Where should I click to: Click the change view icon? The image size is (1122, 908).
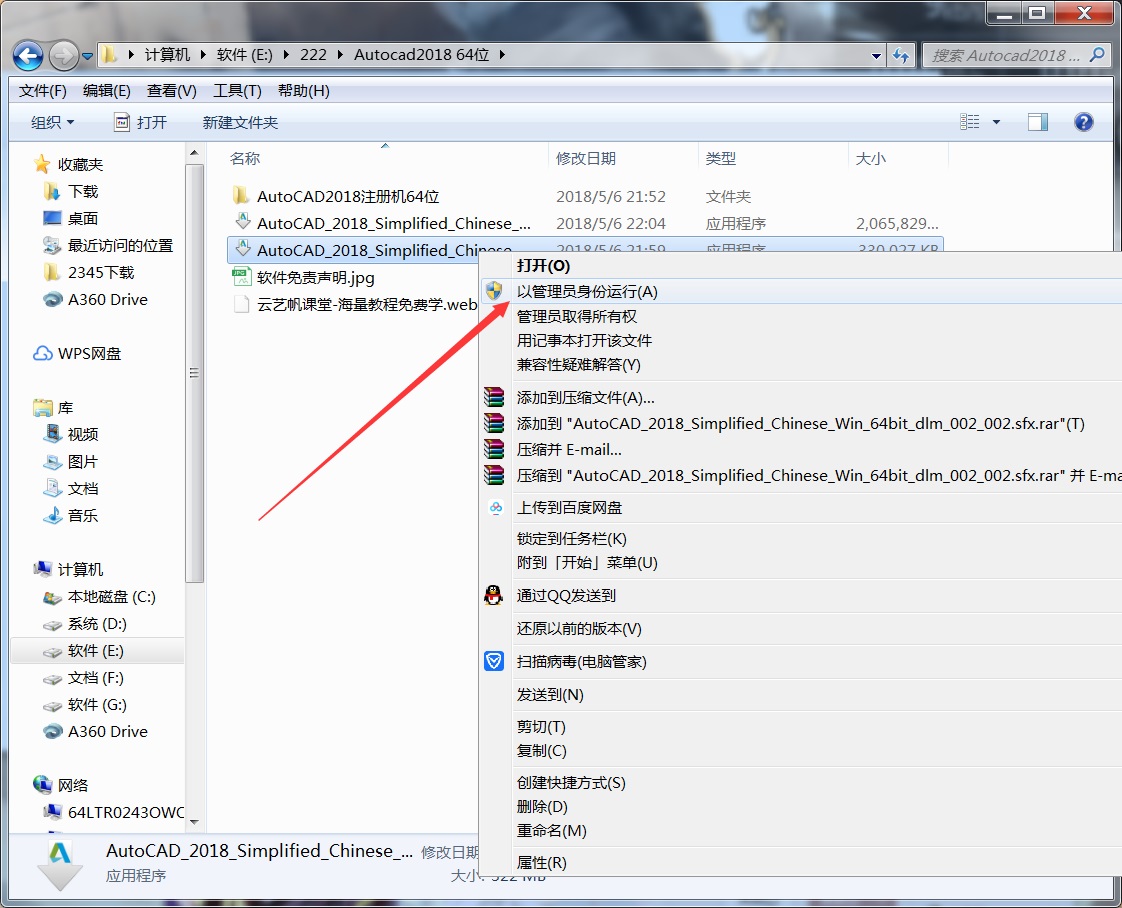(x=970, y=122)
